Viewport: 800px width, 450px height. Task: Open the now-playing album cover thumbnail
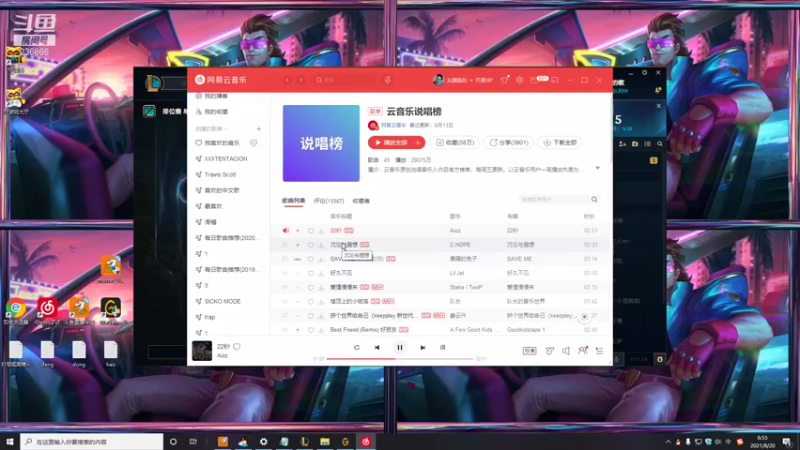click(202, 351)
